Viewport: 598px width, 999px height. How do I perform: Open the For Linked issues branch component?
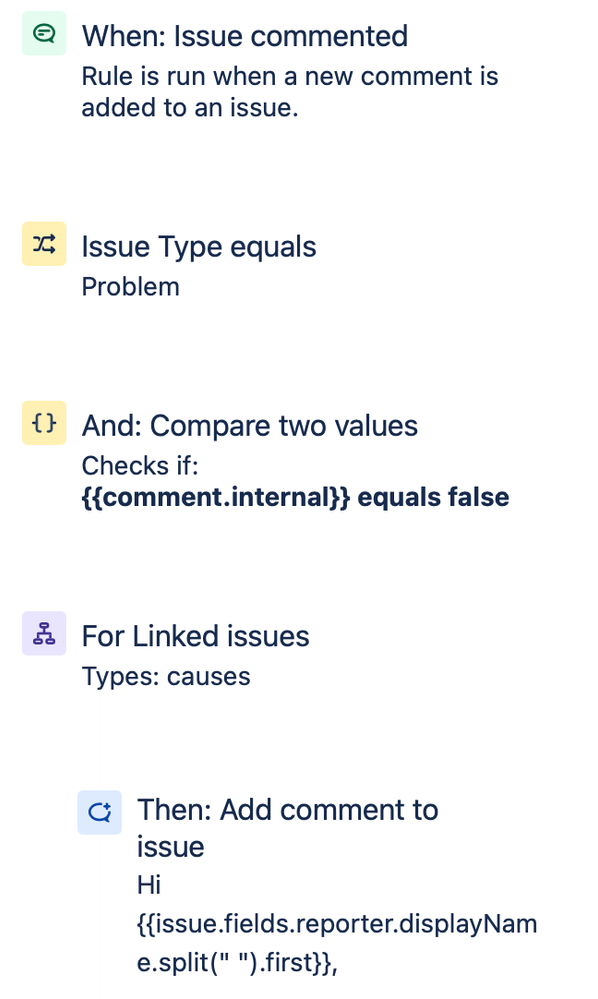click(x=195, y=635)
